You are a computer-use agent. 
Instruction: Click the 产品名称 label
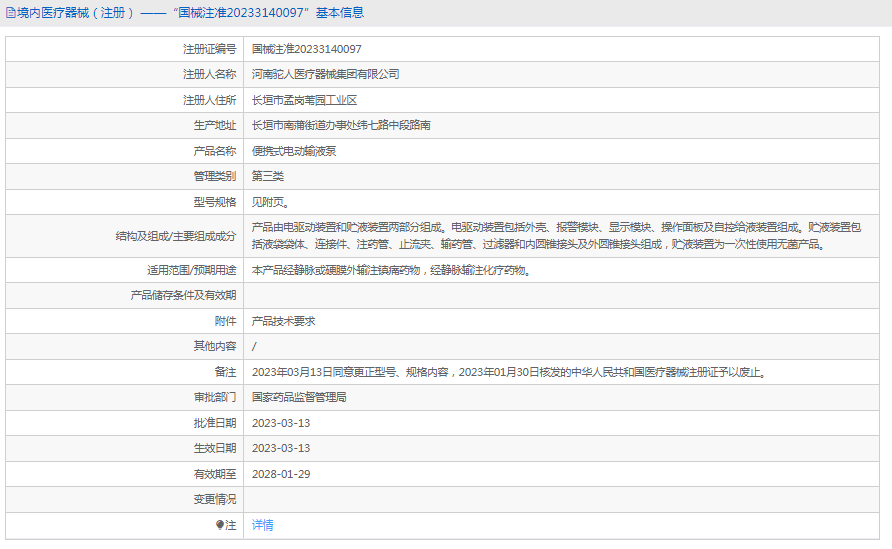tap(214, 151)
